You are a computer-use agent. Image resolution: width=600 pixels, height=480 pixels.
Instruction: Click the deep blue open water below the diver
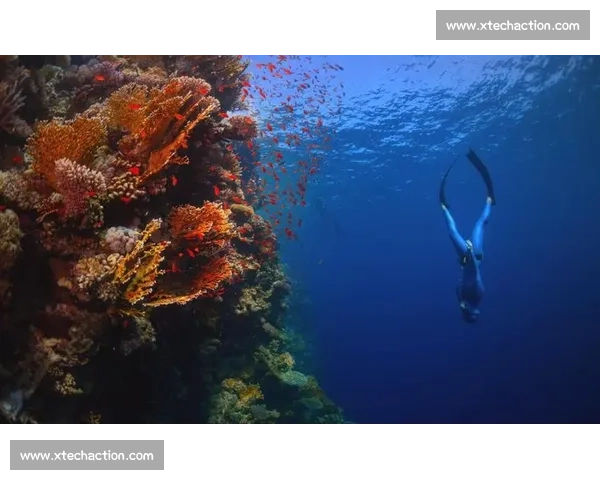point(470,380)
